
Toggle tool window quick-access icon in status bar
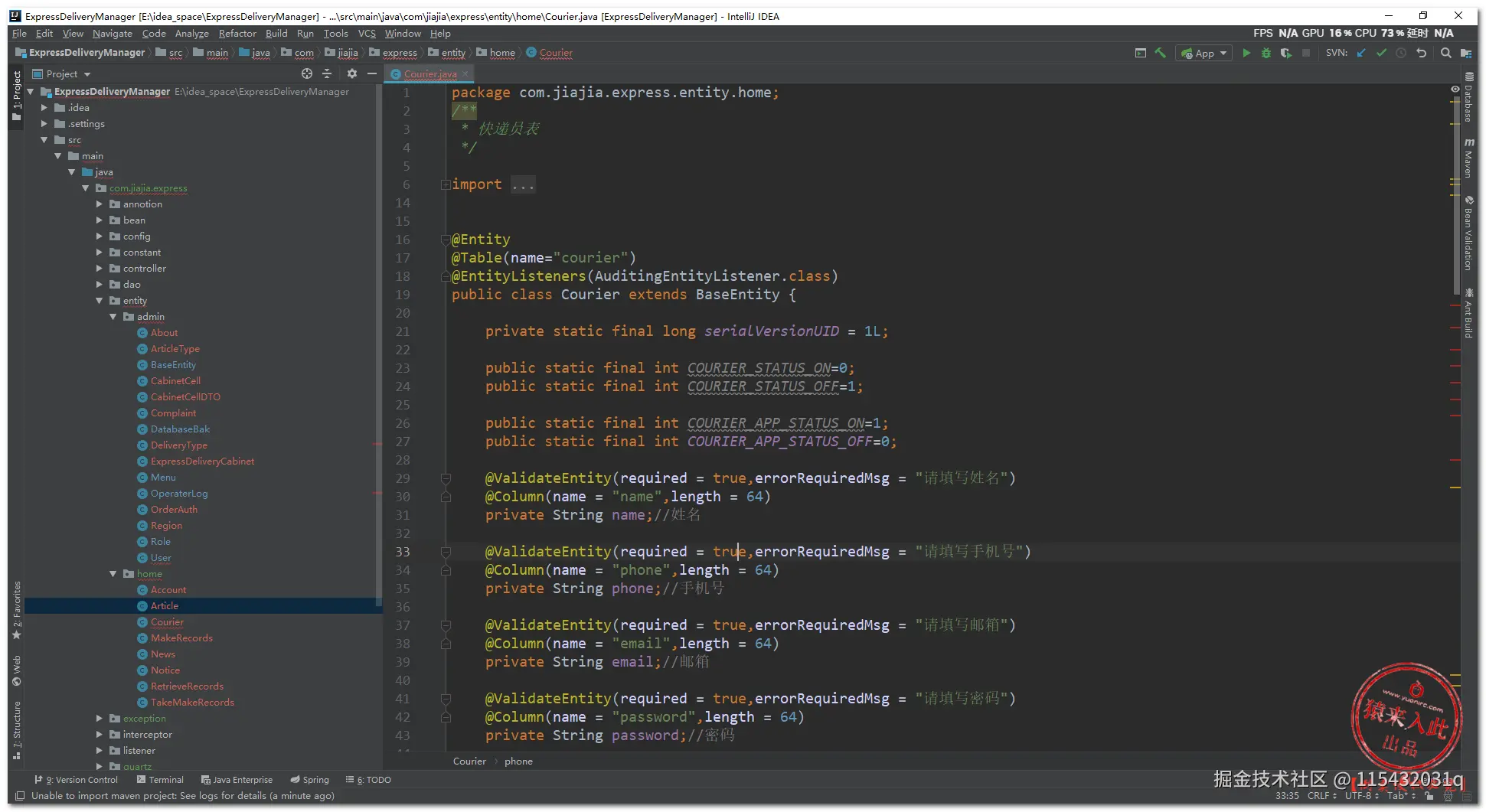(x=20, y=796)
